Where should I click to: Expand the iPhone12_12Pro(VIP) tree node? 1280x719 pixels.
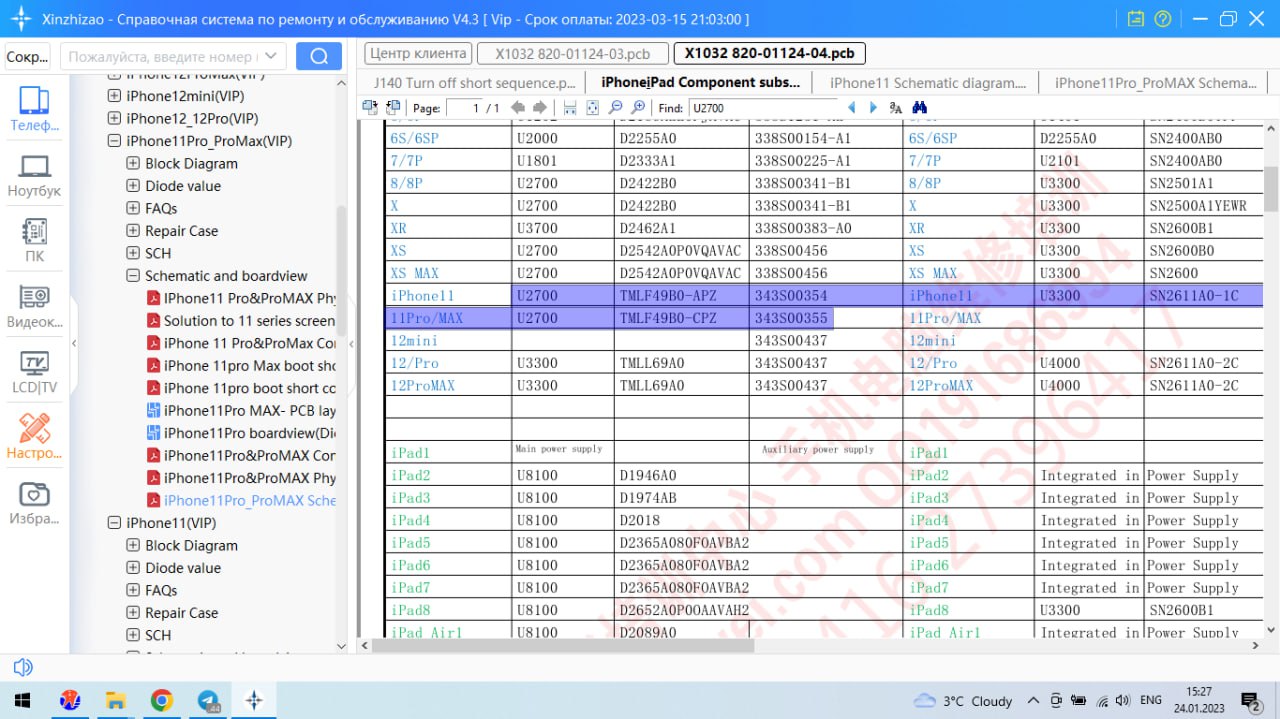click(x=115, y=118)
